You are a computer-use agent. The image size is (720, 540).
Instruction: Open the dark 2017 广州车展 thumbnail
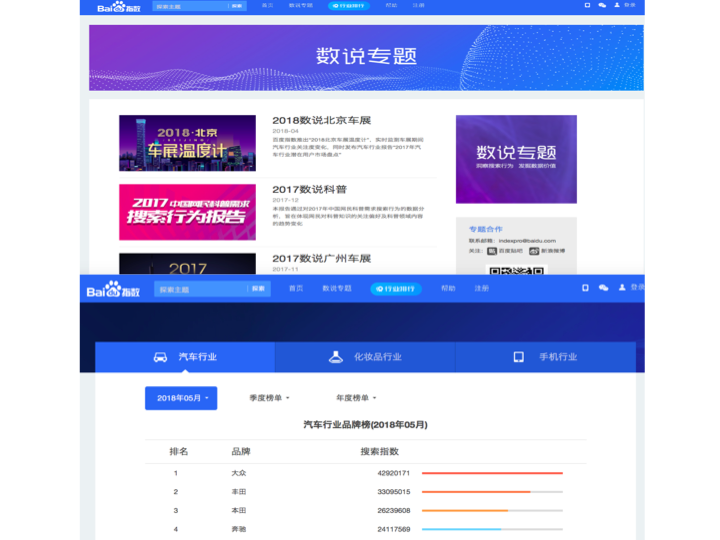point(187,264)
